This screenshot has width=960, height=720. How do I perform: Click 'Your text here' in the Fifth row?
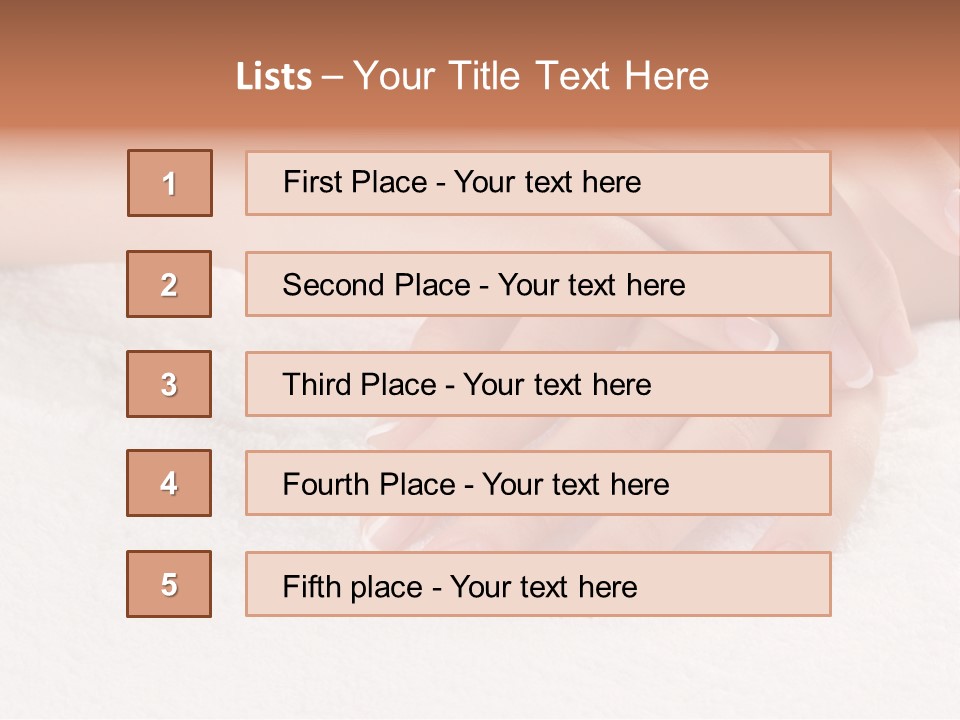[x=544, y=586]
